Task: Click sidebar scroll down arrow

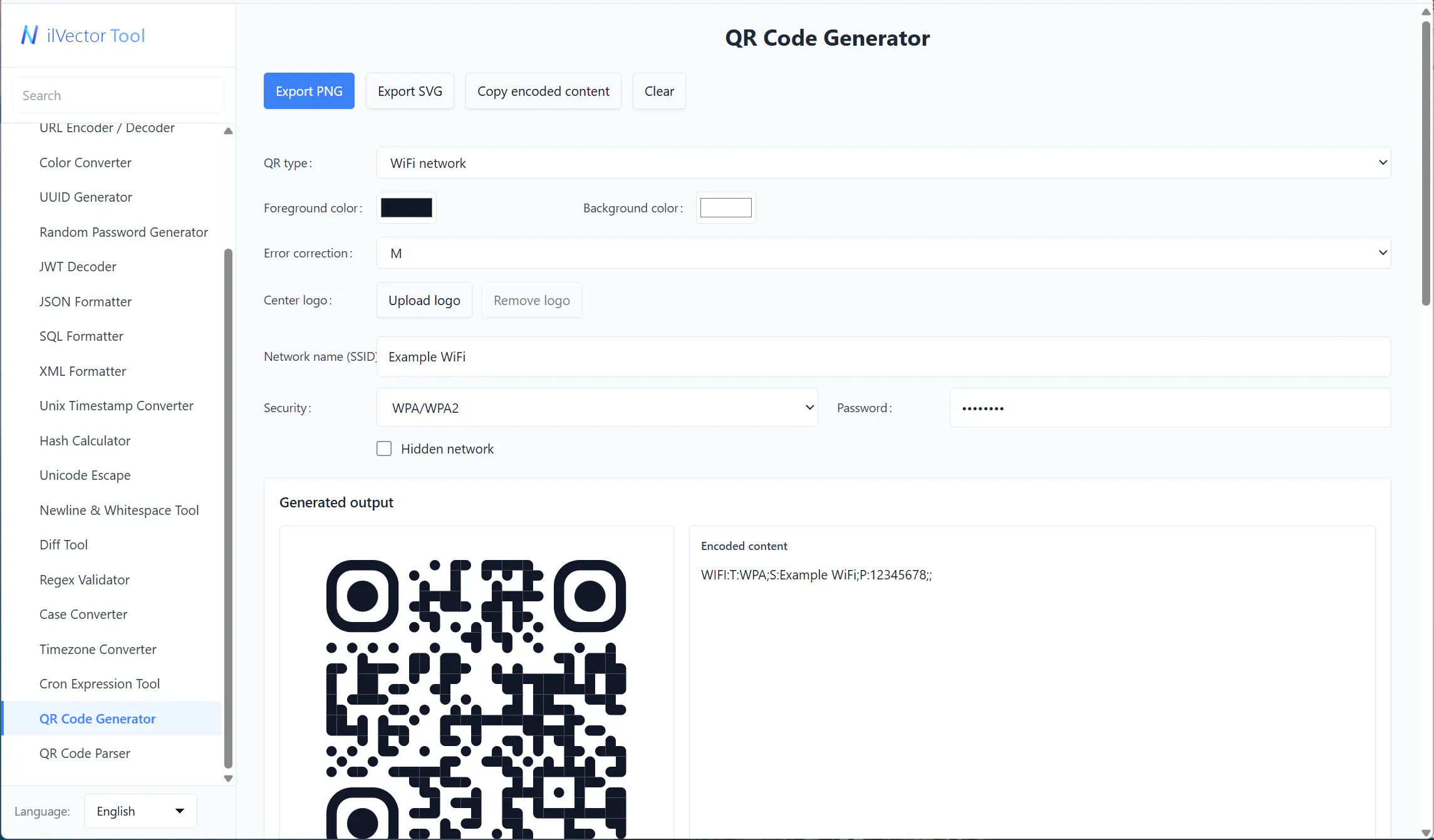Action: pyautogui.click(x=228, y=779)
